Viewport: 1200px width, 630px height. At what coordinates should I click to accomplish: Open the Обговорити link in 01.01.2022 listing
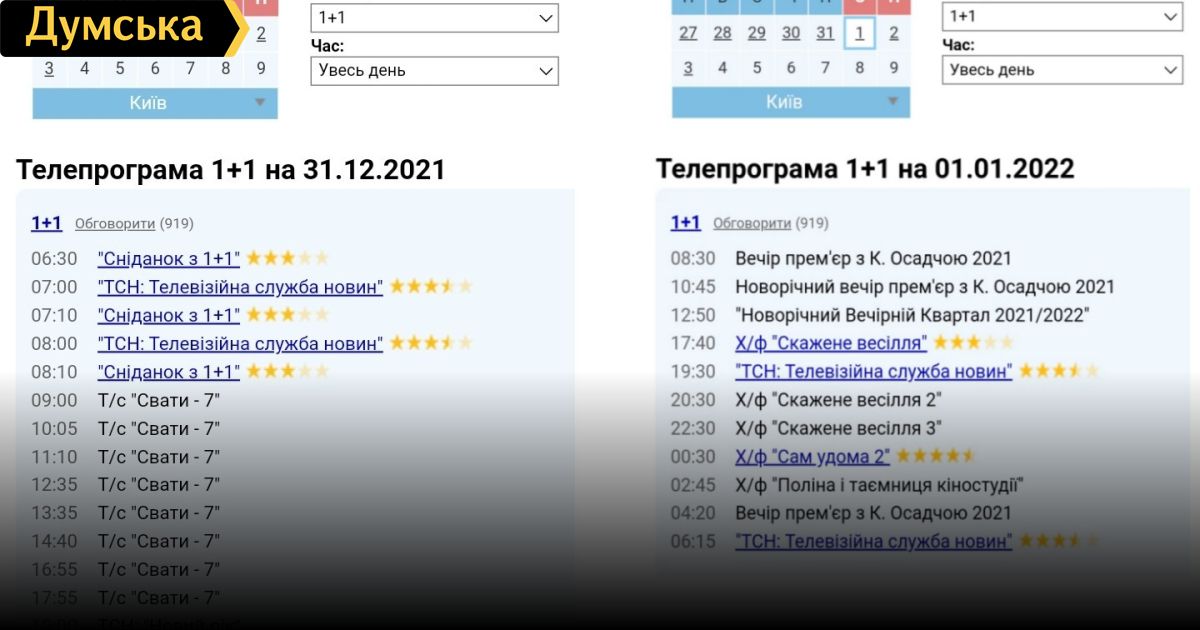tap(751, 223)
